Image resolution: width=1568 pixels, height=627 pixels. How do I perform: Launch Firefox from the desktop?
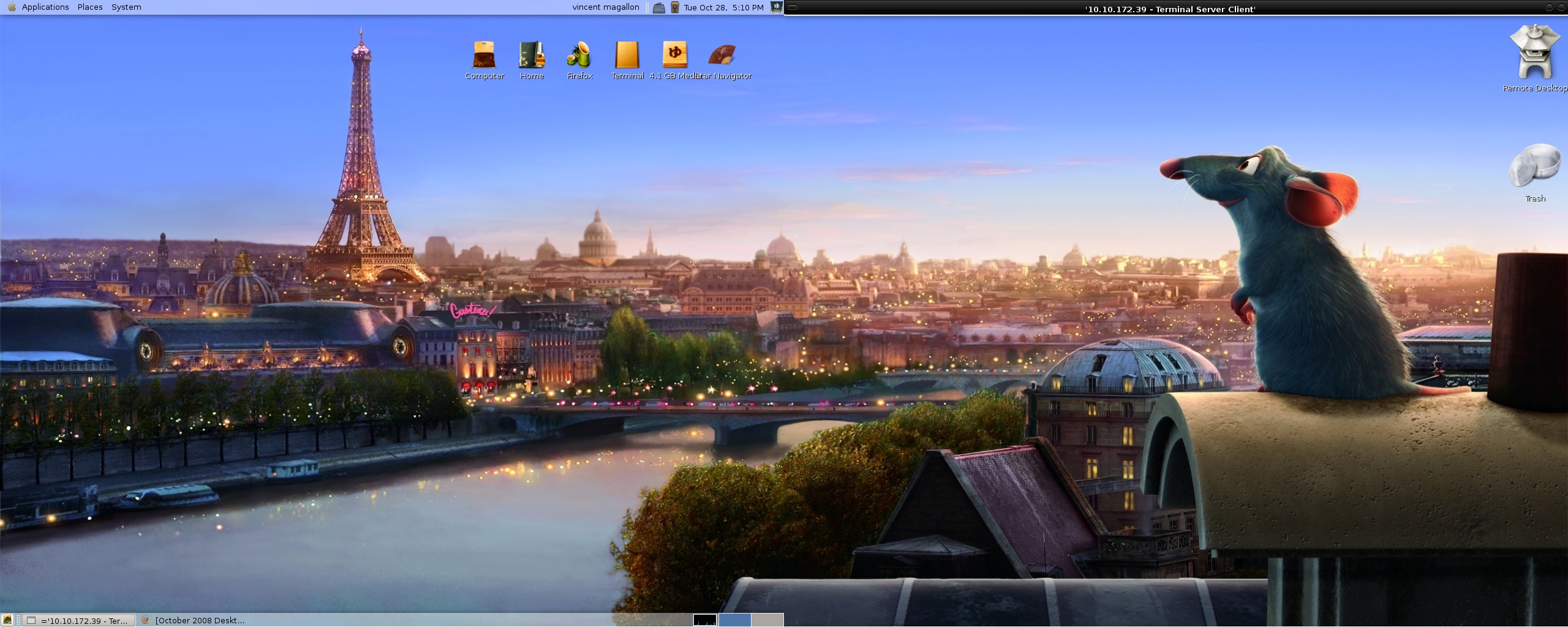(x=579, y=59)
